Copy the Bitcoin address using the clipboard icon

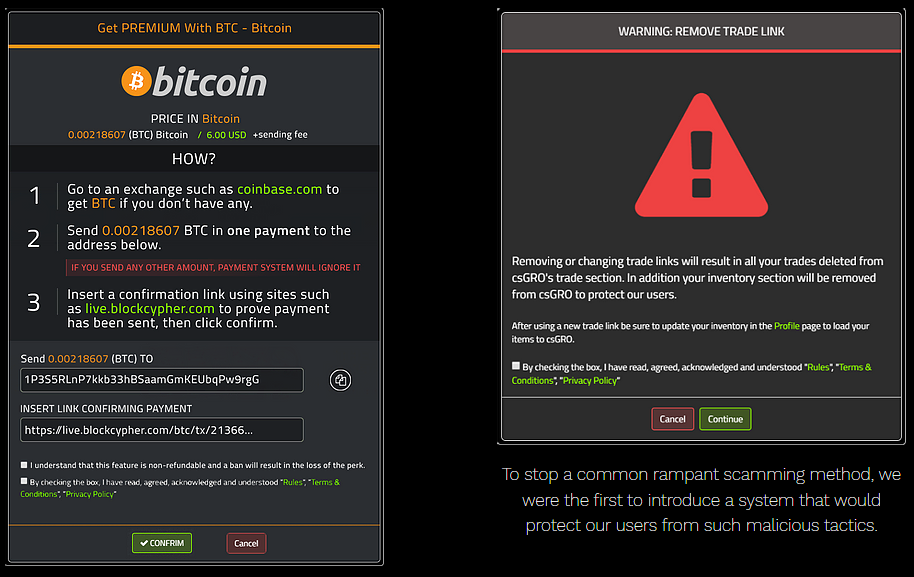(340, 380)
